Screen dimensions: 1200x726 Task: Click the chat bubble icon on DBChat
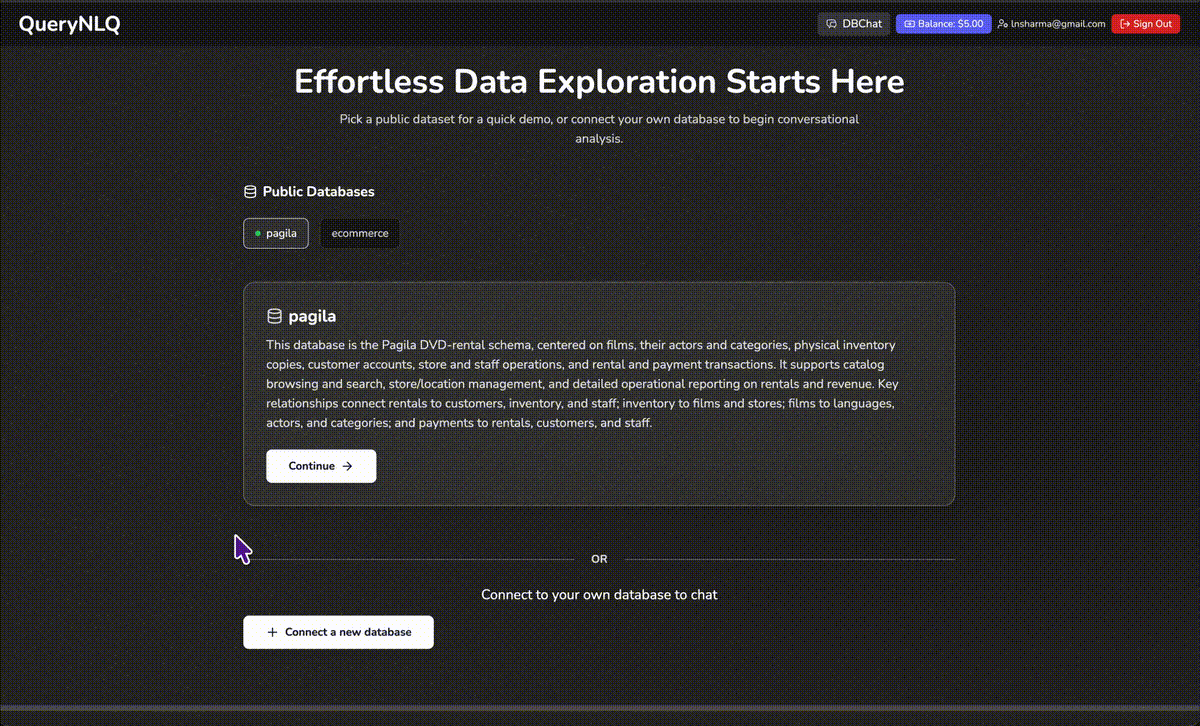click(831, 24)
